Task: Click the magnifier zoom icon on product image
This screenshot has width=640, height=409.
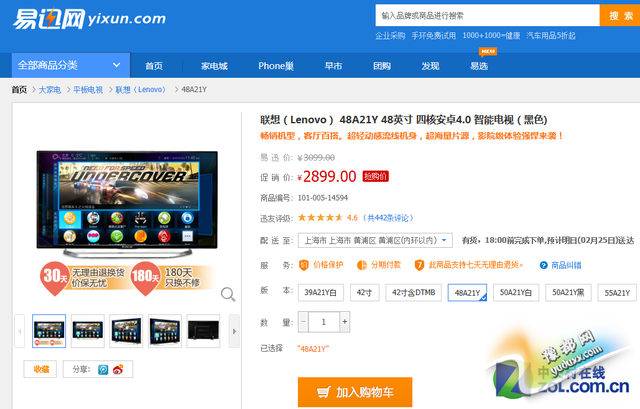Action: (x=228, y=294)
